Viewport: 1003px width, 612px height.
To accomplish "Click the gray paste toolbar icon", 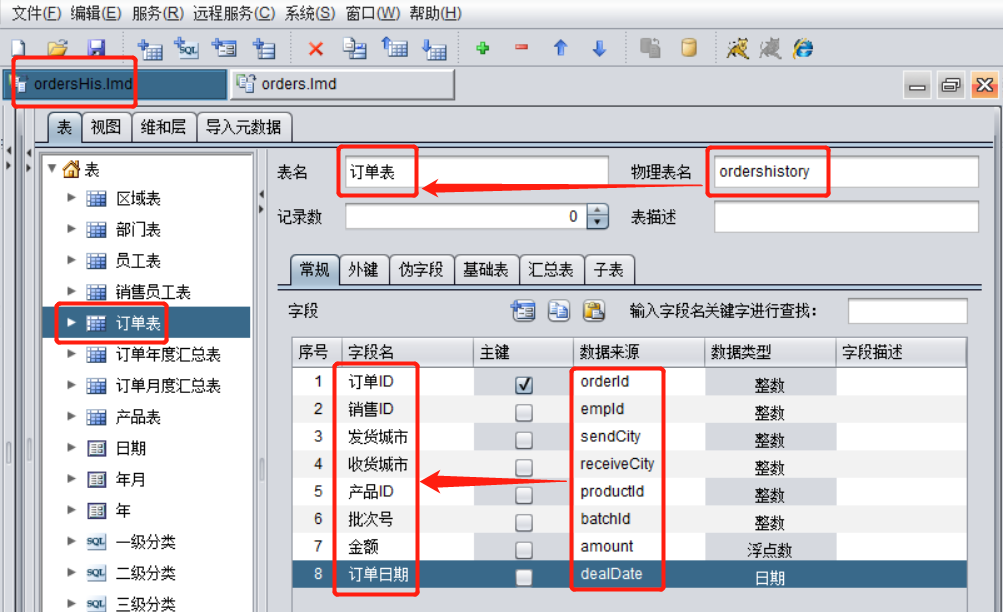I will (x=651, y=48).
